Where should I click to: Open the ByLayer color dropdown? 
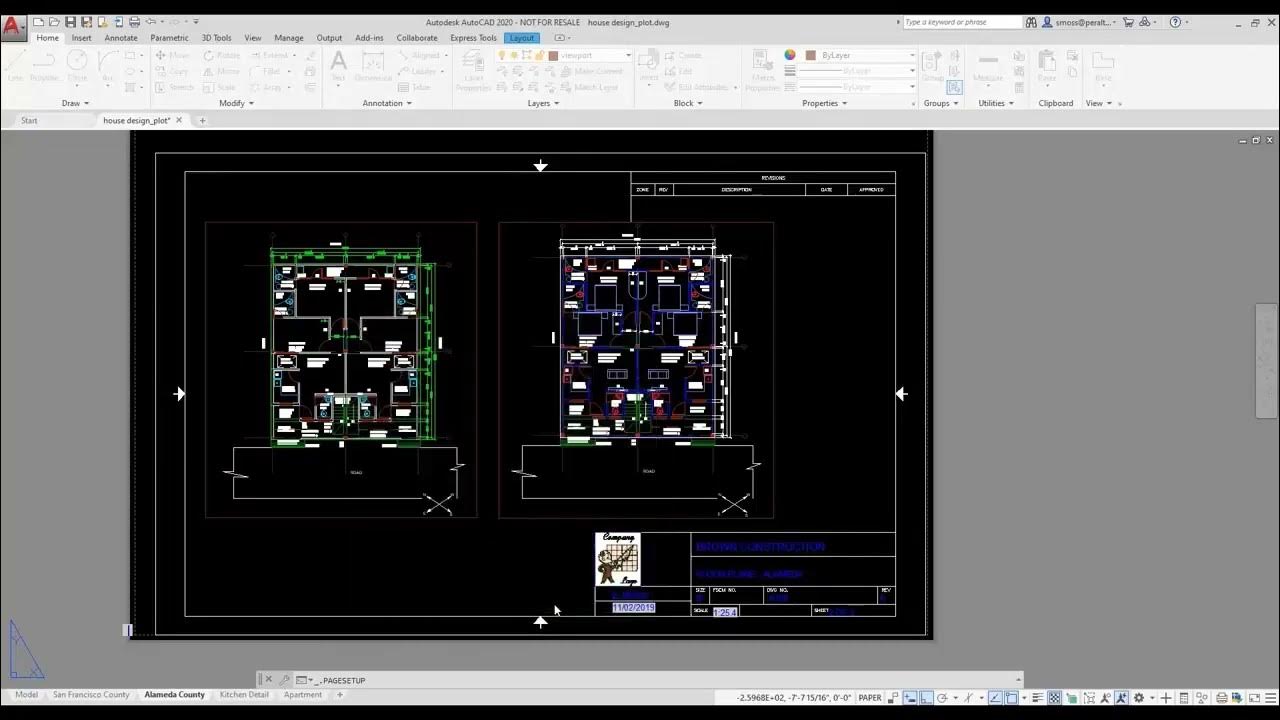pos(861,56)
